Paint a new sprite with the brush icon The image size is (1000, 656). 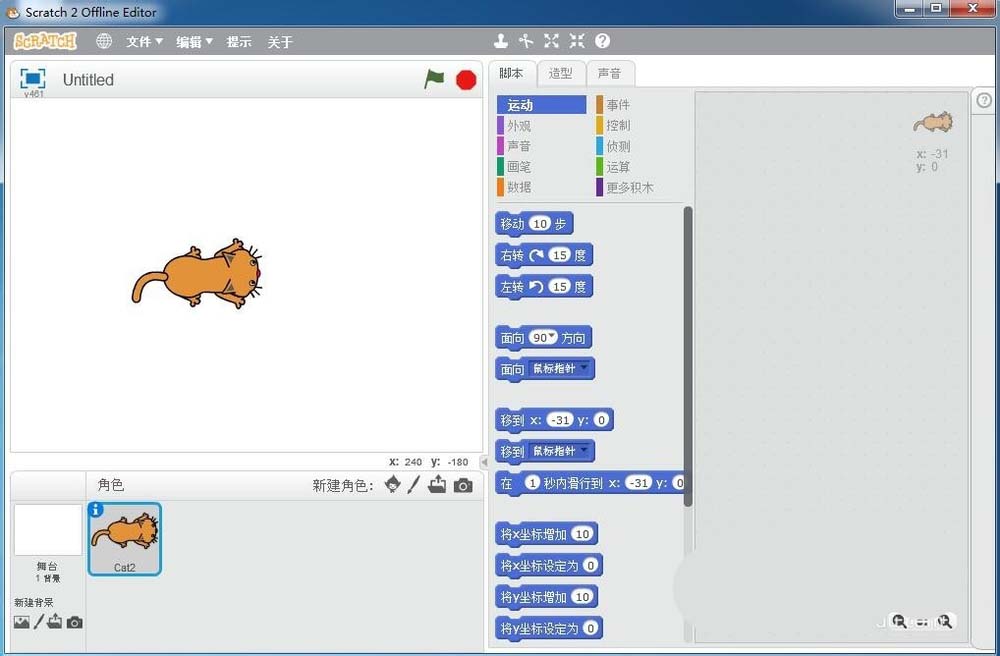(412, 486)
